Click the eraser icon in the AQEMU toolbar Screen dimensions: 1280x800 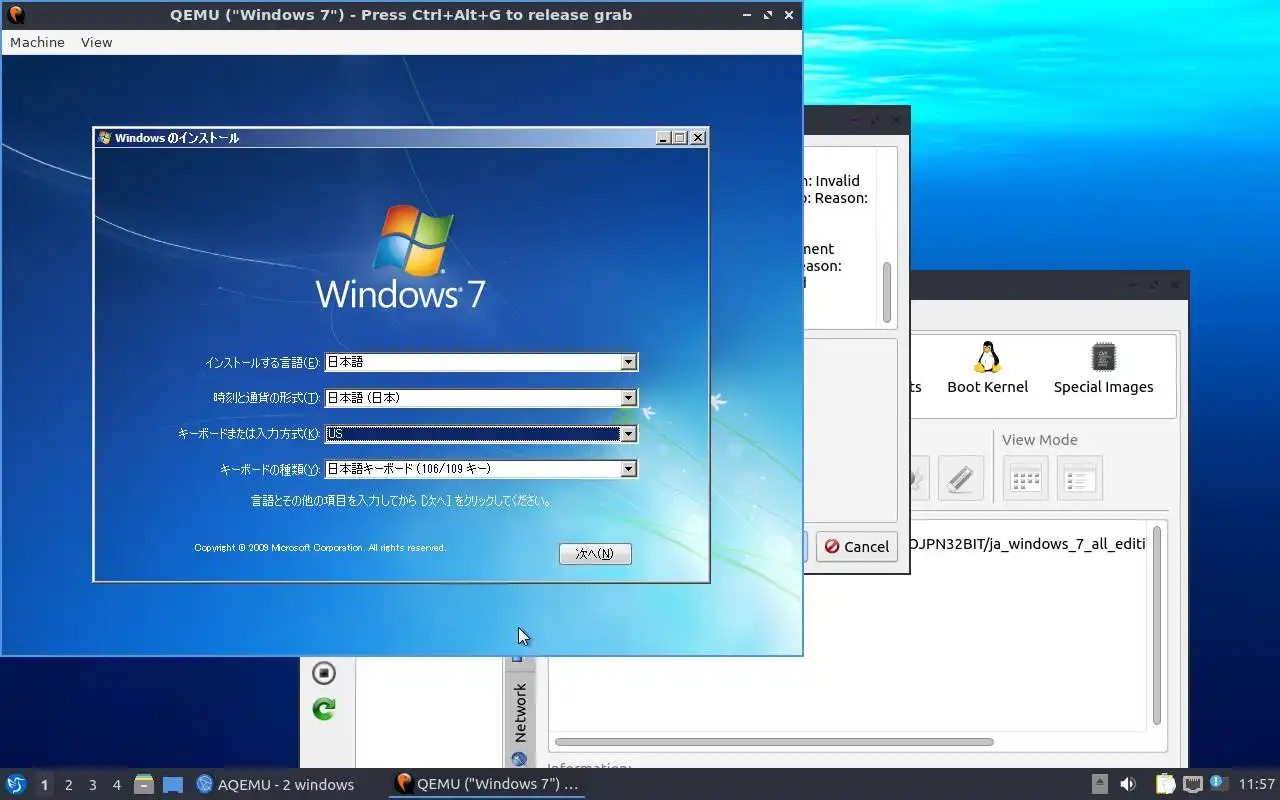tap(961, 478)
